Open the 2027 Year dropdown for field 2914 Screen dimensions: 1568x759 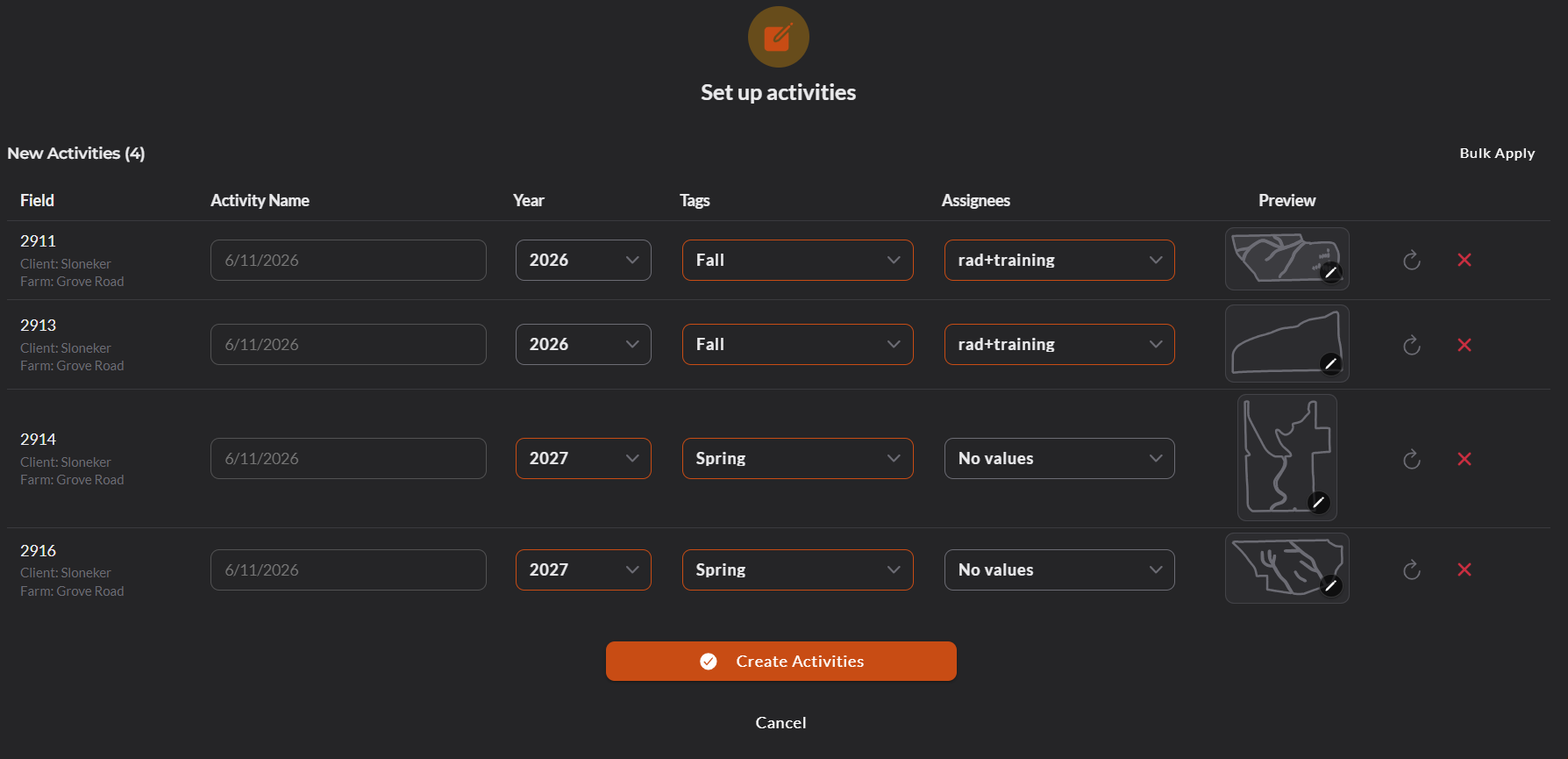tap(583, 458)
